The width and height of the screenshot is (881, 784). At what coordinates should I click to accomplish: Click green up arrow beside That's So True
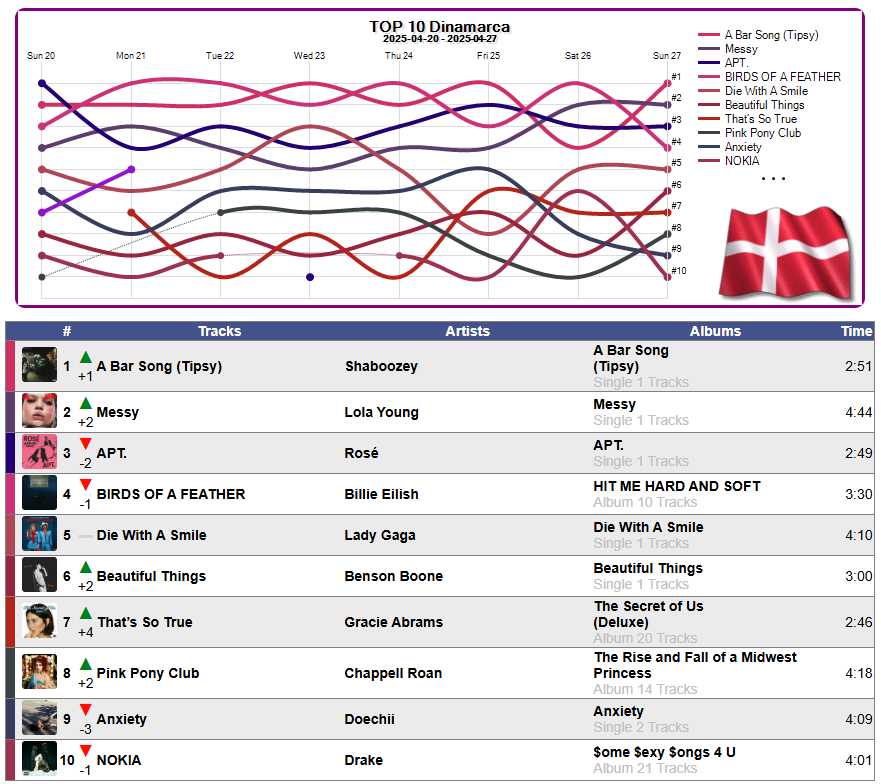85,614
